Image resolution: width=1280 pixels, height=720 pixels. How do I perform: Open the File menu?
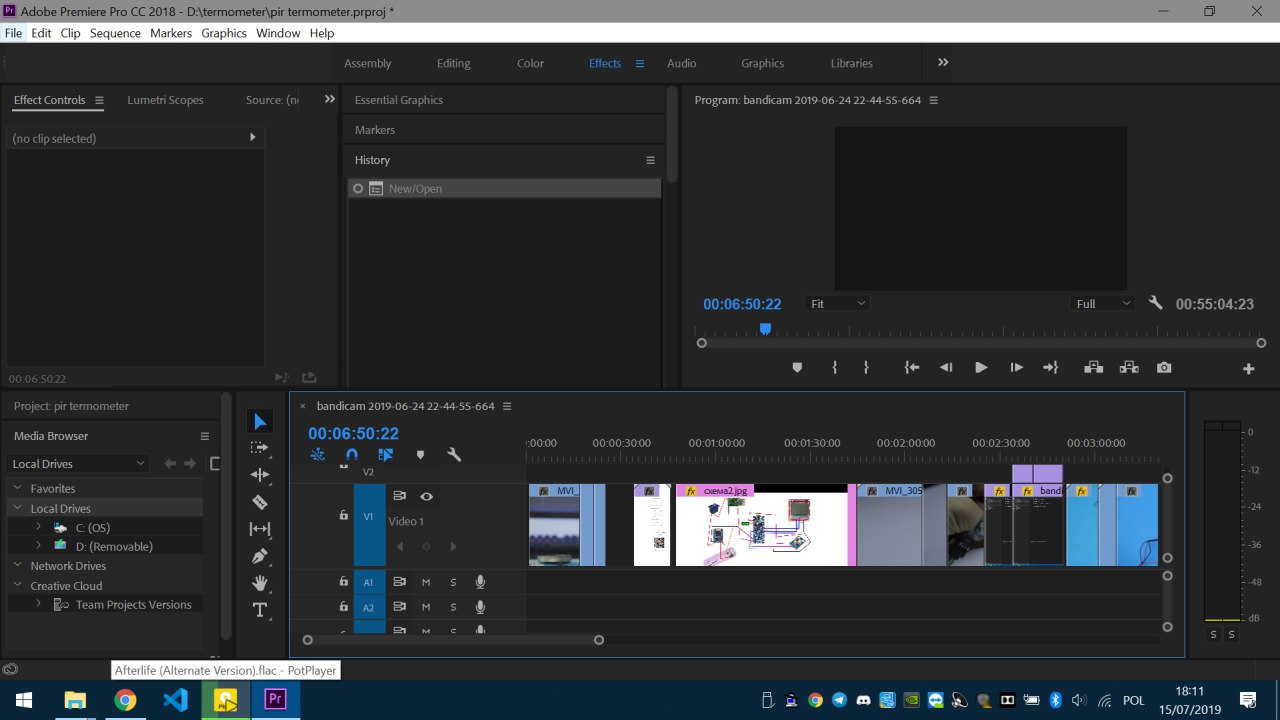13,33
